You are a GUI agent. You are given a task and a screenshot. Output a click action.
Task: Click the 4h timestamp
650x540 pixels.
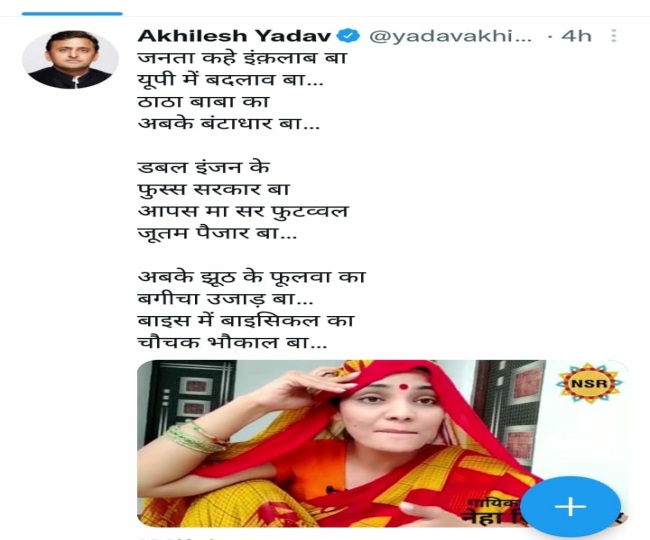click(x=576, y=36)
